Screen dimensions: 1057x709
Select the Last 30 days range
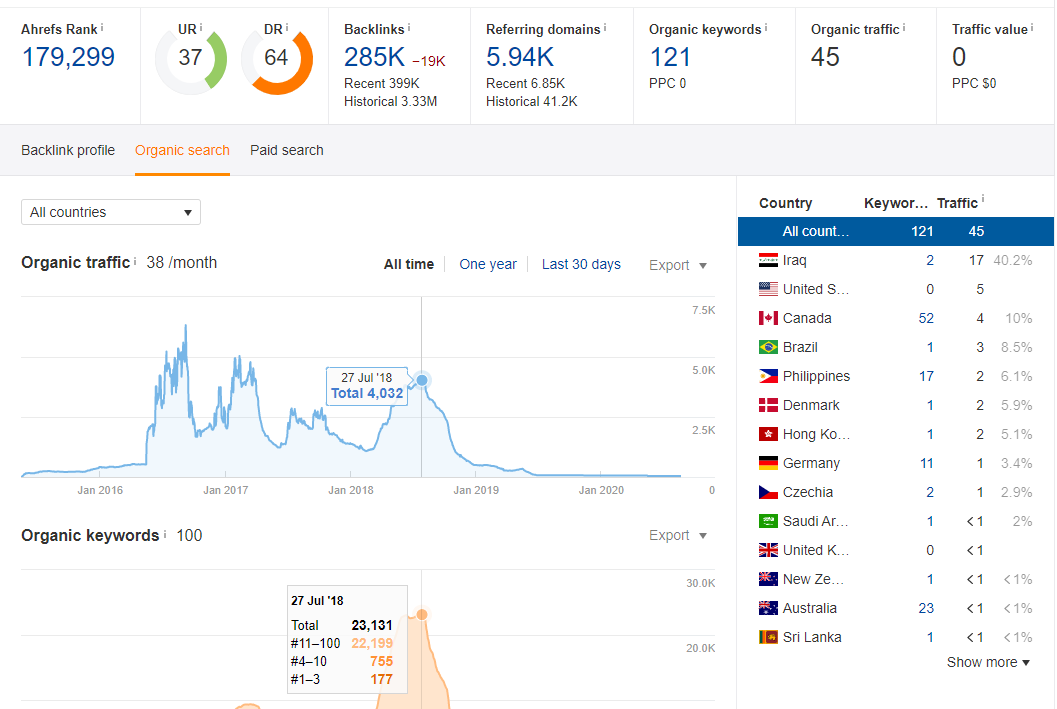pyautogui.click(x=581, y=264)
